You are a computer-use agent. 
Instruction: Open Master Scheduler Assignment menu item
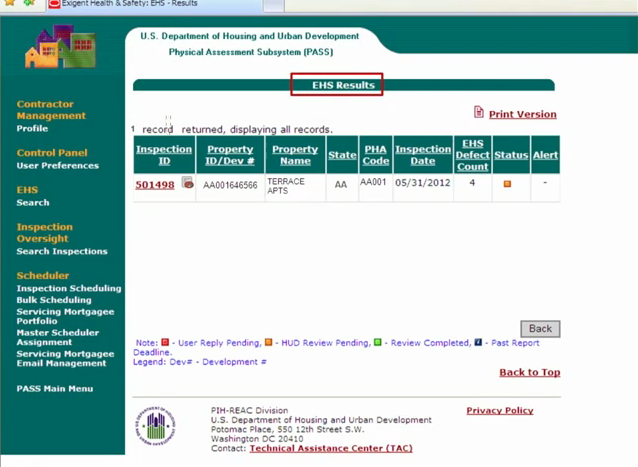[x=57, y=337]
